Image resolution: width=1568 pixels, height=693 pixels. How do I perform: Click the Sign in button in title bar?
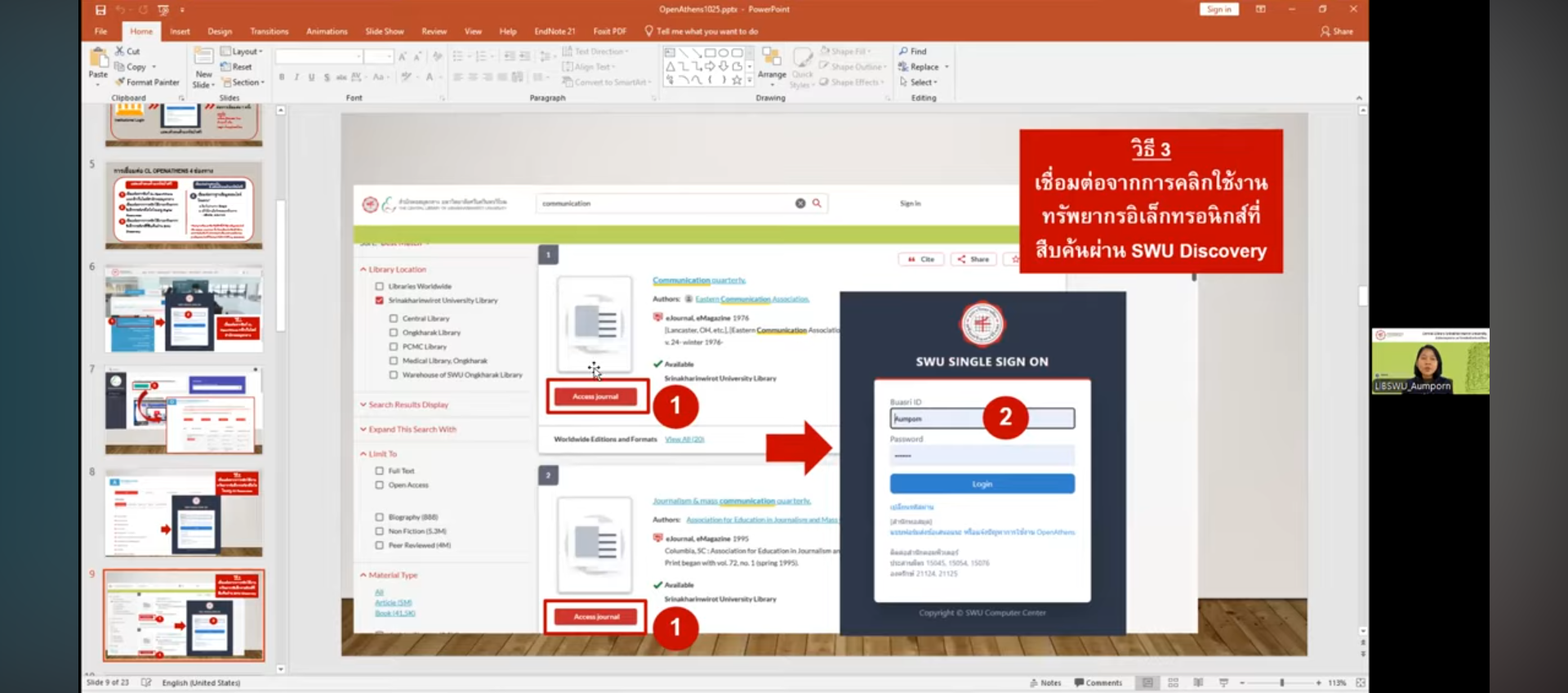pos(1219,9)
